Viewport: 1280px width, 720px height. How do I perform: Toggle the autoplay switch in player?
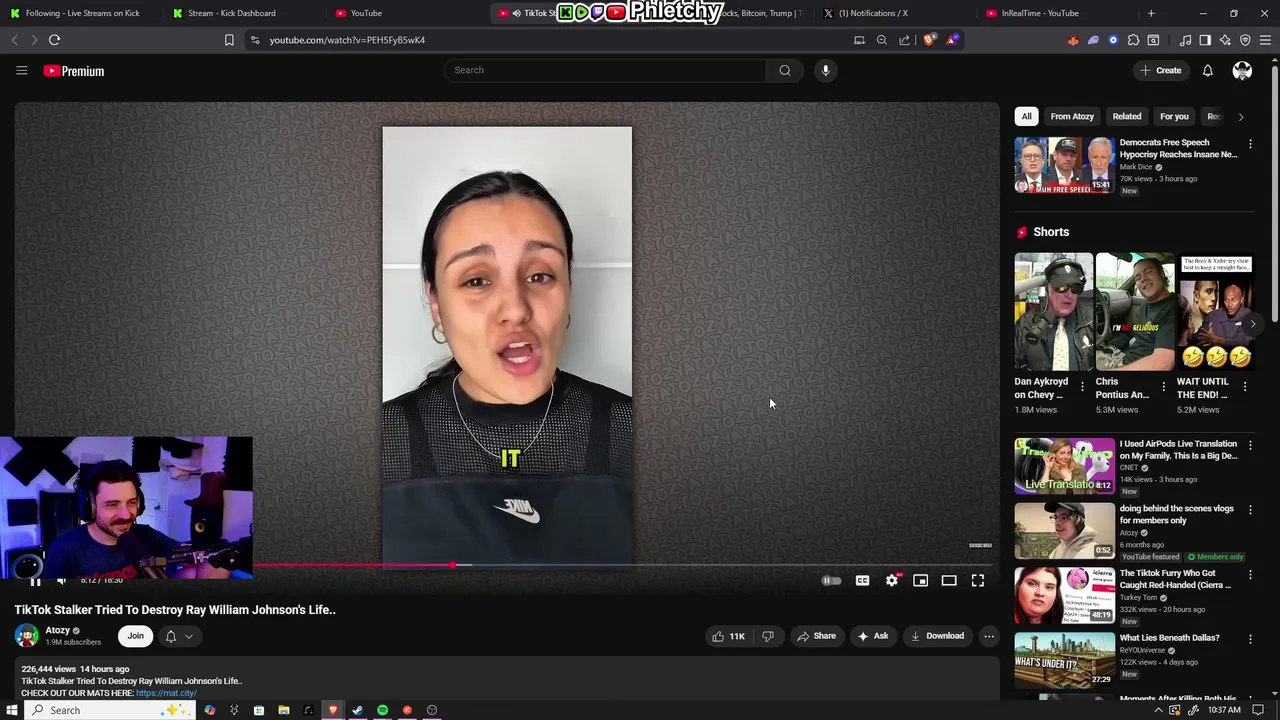pyautogui.click(x=831, y=581)
